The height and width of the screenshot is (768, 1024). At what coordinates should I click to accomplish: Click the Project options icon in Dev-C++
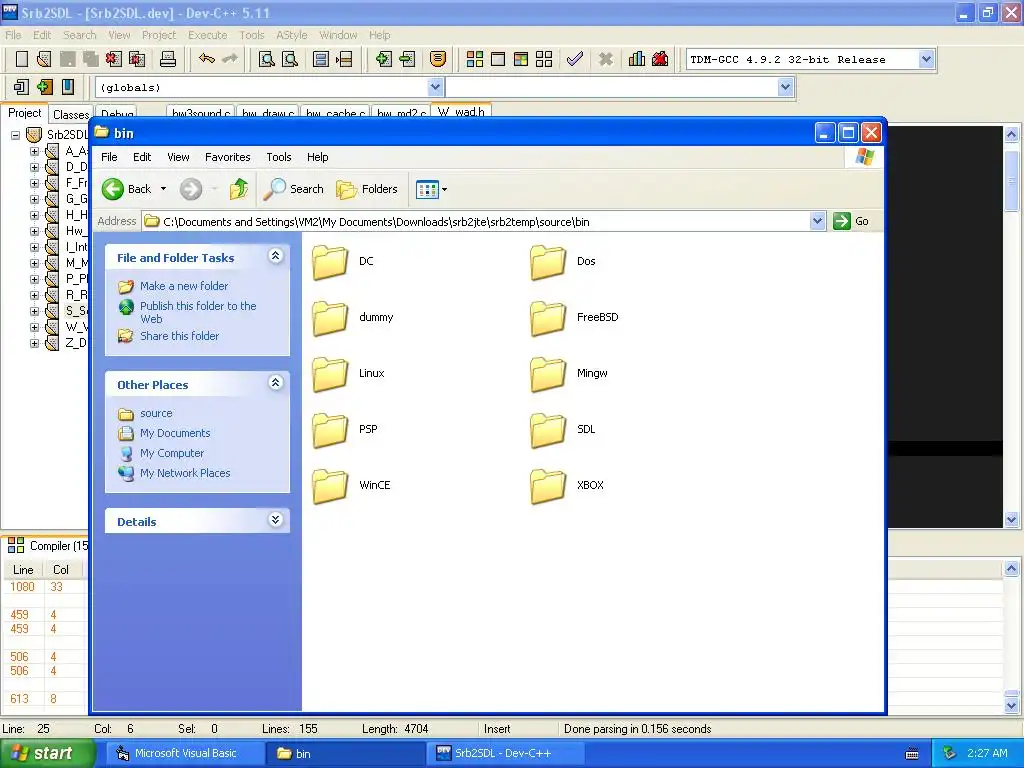click(x=438, y=59)
